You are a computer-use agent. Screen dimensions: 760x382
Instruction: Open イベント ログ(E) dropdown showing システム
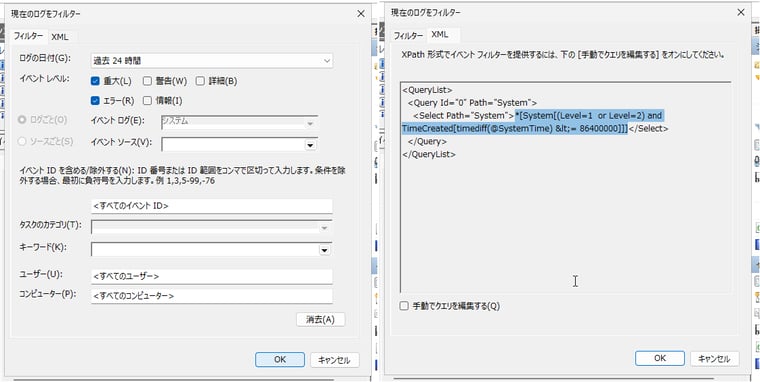[239, 122]
